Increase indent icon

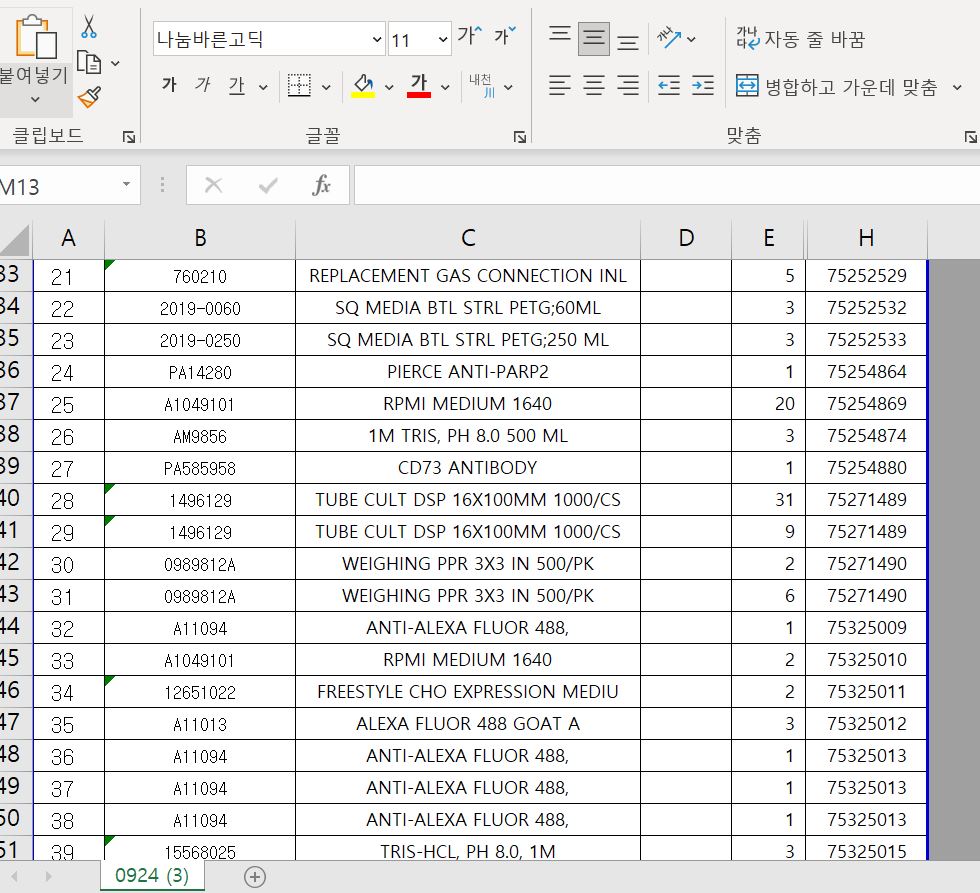click(x=702, y=85)
